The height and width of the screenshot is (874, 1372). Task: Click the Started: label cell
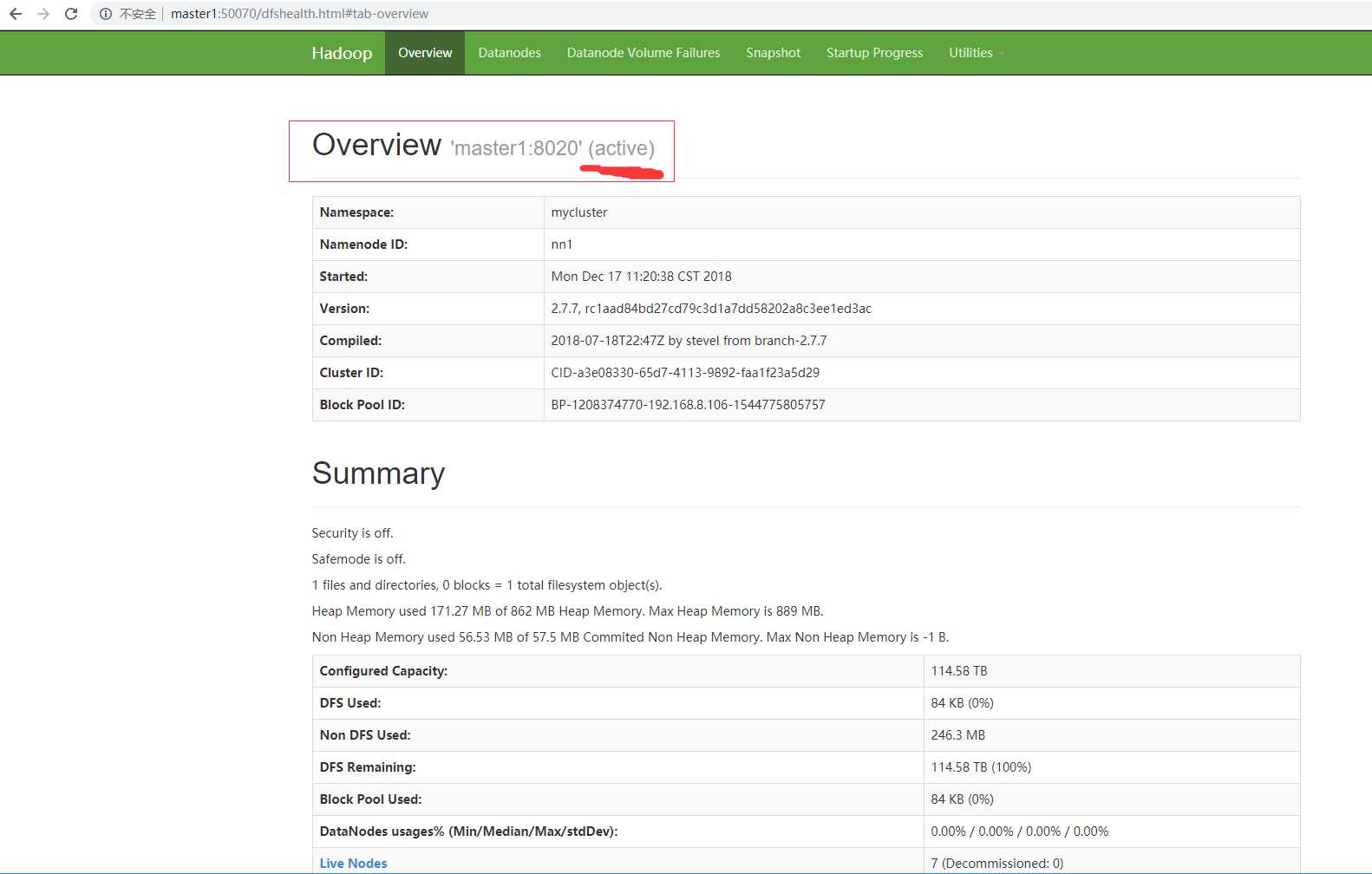tap(428, 277)
